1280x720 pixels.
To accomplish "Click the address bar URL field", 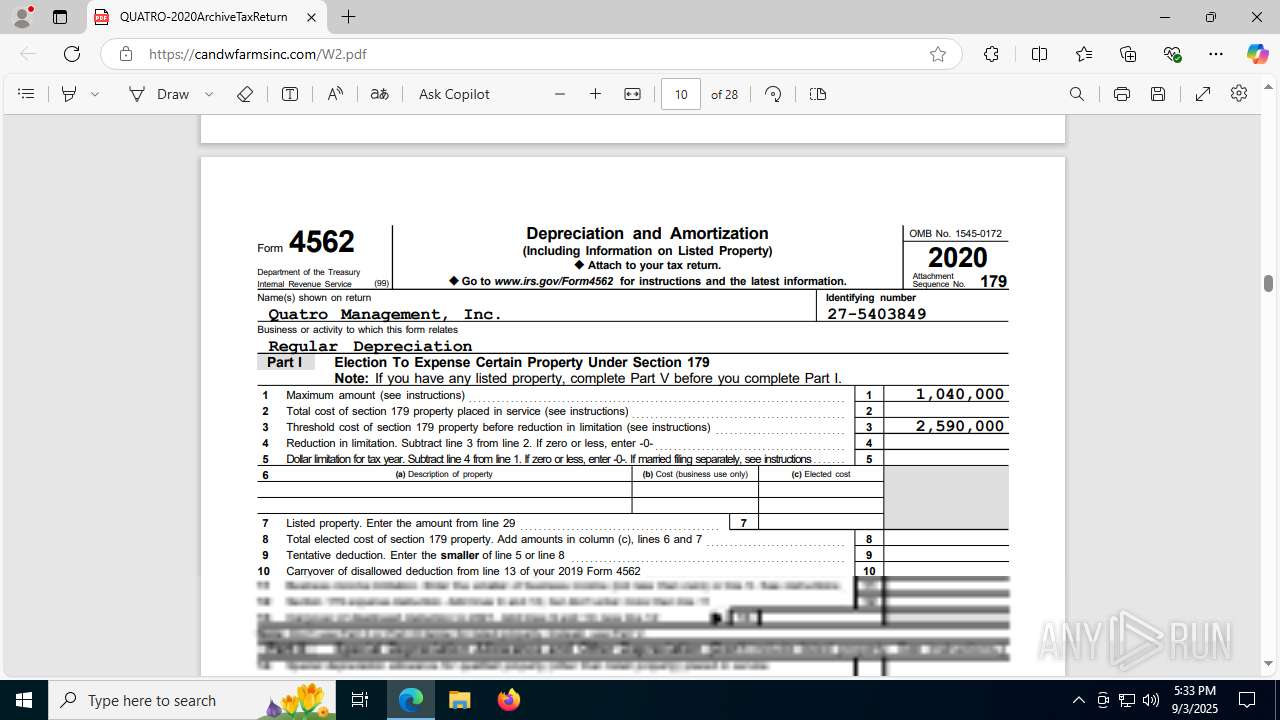I will pos(530,54).
